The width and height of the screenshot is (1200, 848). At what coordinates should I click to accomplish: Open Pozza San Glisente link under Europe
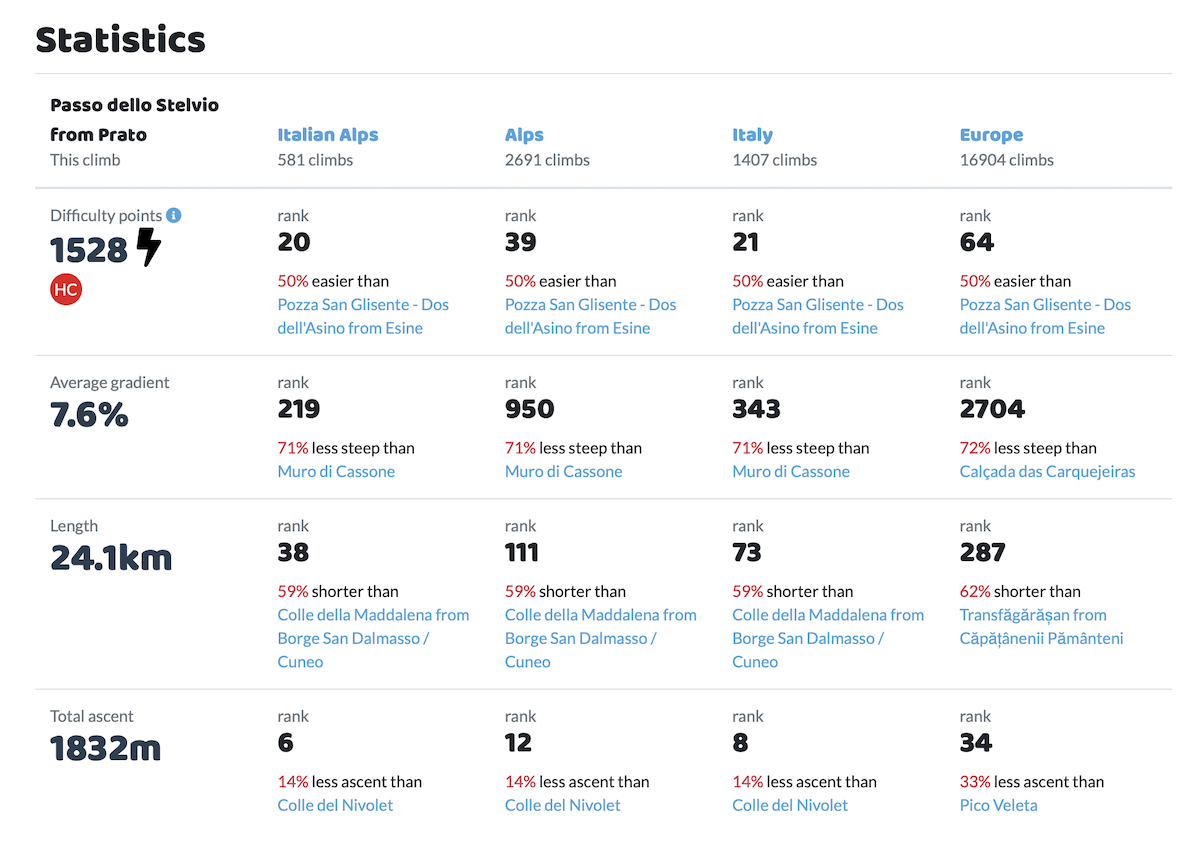click(x=1045, y=316)
